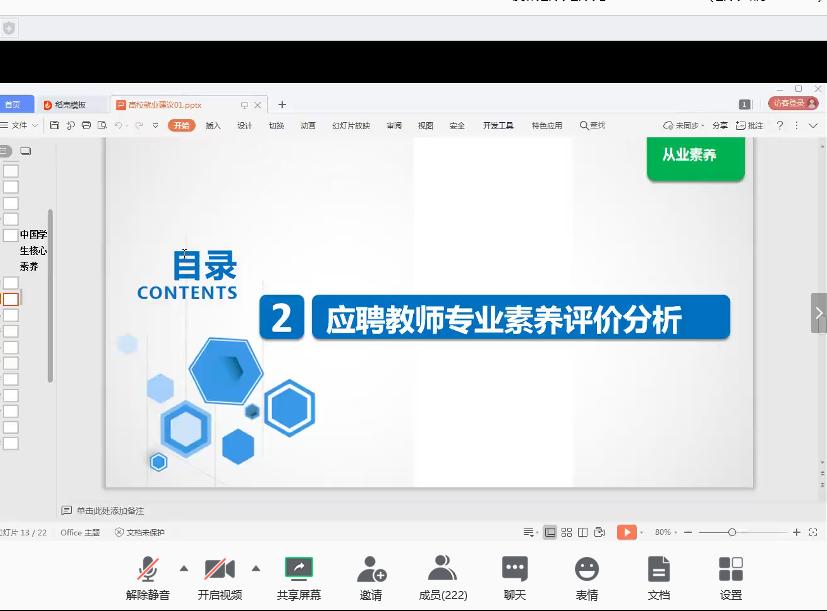Click the 开始 ribbon tab button
The image size is (827, 611).
pyautogui.click(x=181, y=125)
